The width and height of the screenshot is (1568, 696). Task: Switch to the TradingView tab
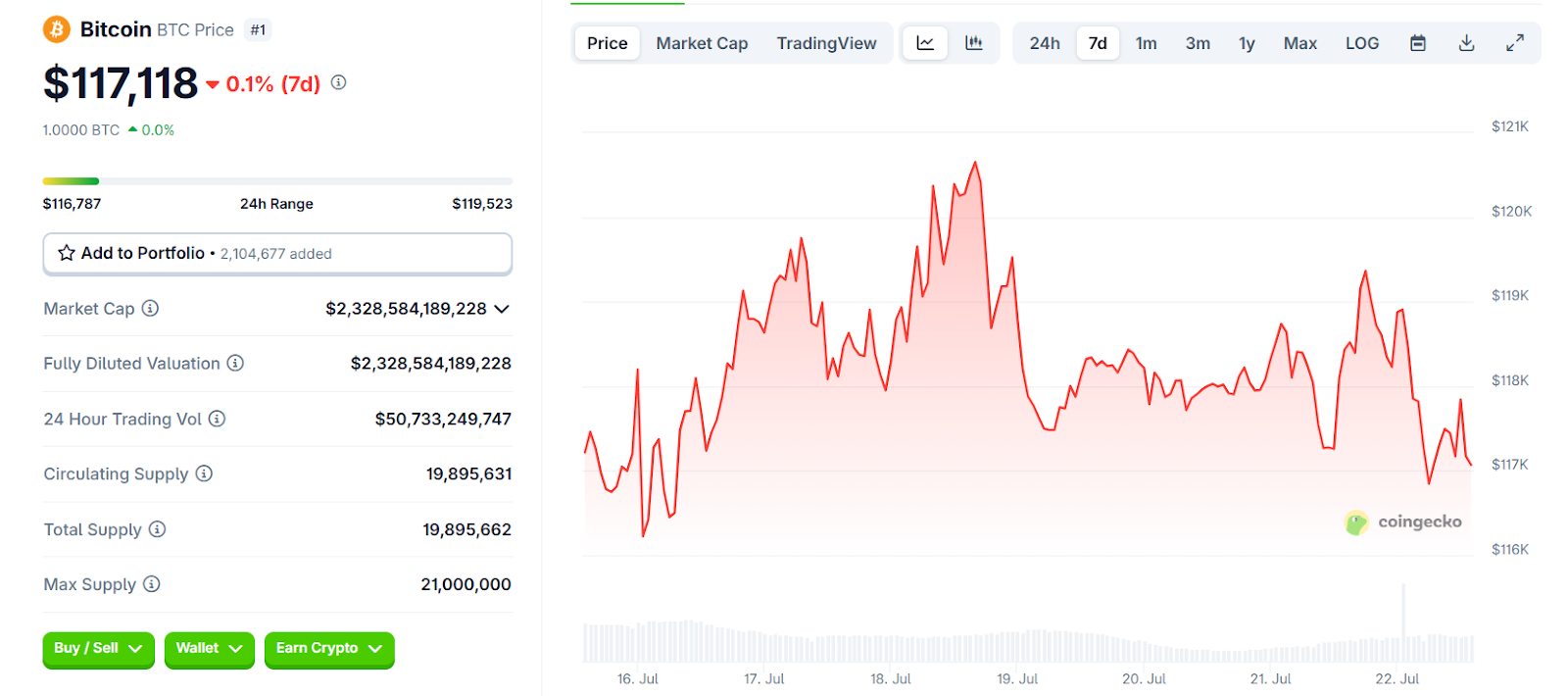click(x=826, y=43)
